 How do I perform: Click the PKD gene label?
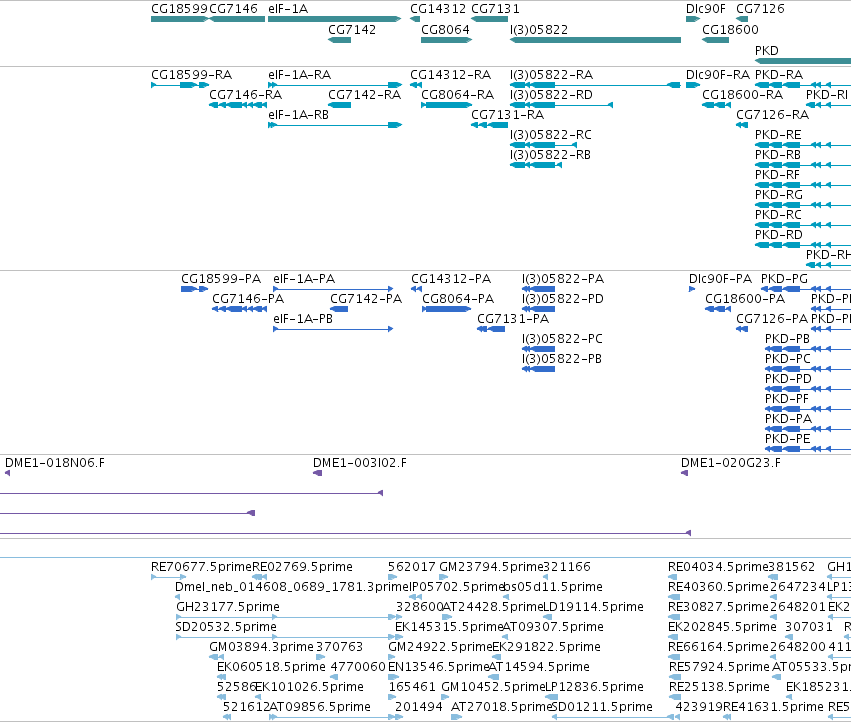(x=766, y=50)
